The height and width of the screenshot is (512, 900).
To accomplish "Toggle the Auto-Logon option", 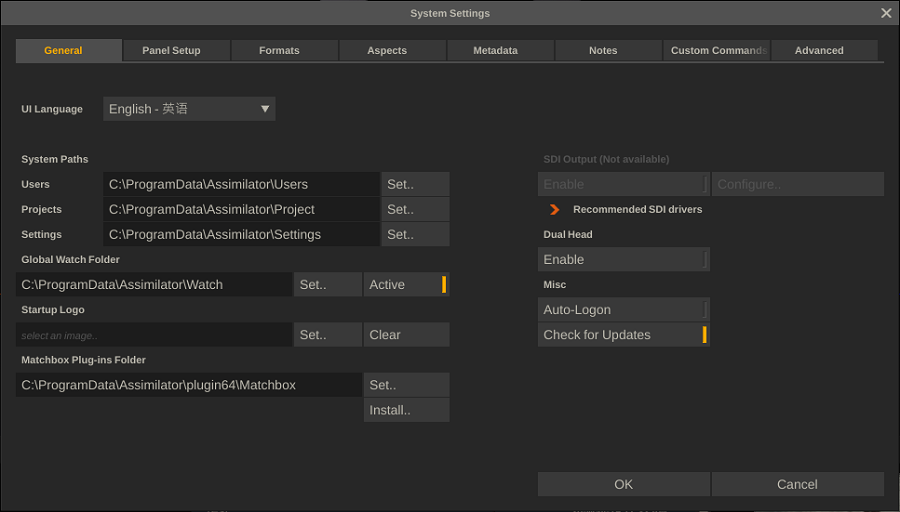I will pos(624,310).
